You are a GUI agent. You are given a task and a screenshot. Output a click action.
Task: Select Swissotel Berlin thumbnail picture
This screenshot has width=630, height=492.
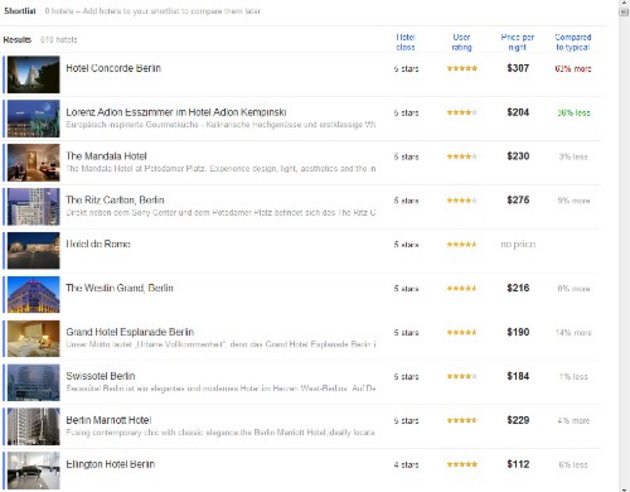(33, 382)
